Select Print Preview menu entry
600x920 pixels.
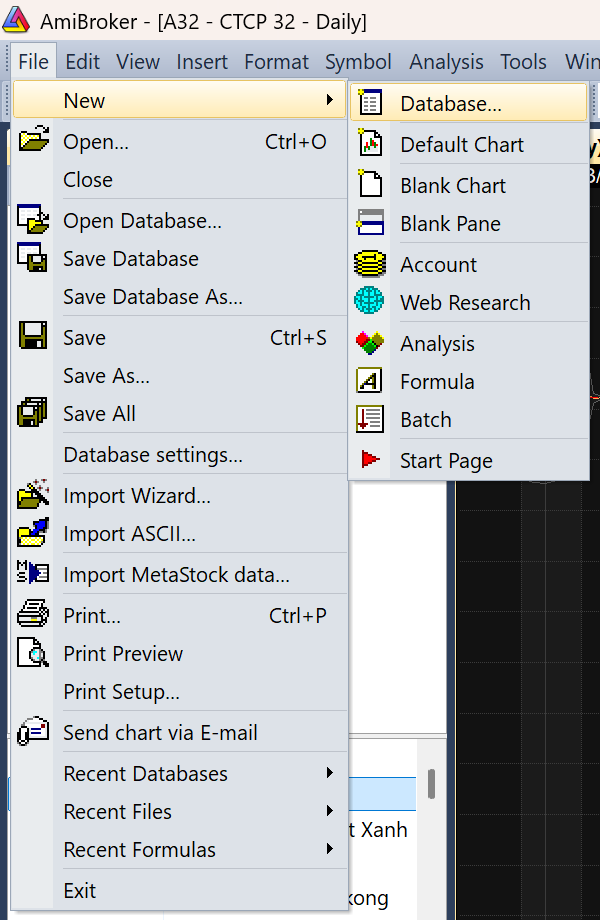tap(179, 654)
